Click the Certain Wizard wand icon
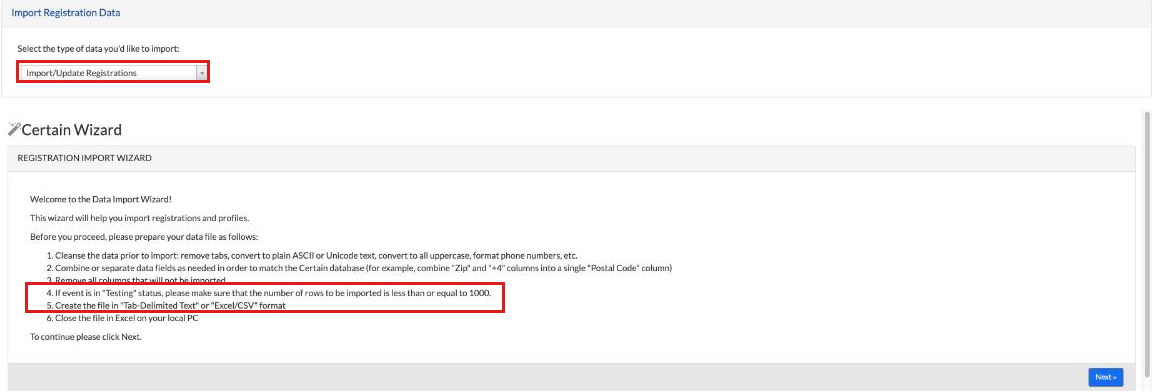This screenshot has width=1152, height=392. click(x=14, y=130)
